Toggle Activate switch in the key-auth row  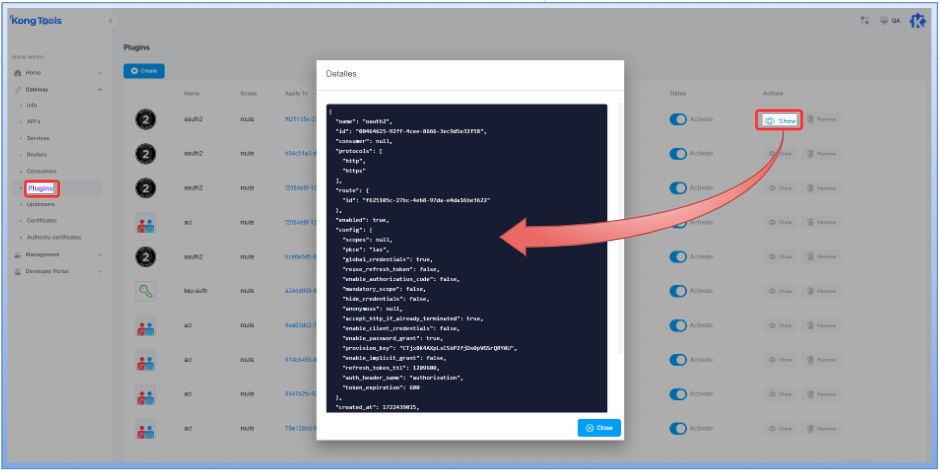pyautogui.click(x=679, y=292)
